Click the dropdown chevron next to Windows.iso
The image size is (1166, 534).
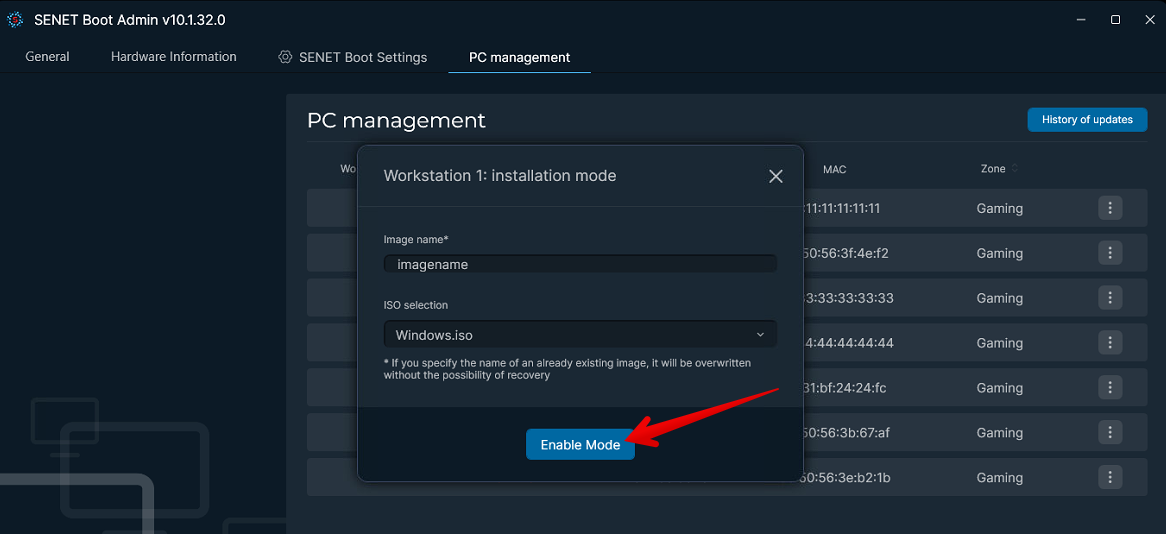[x=760, y=335]
